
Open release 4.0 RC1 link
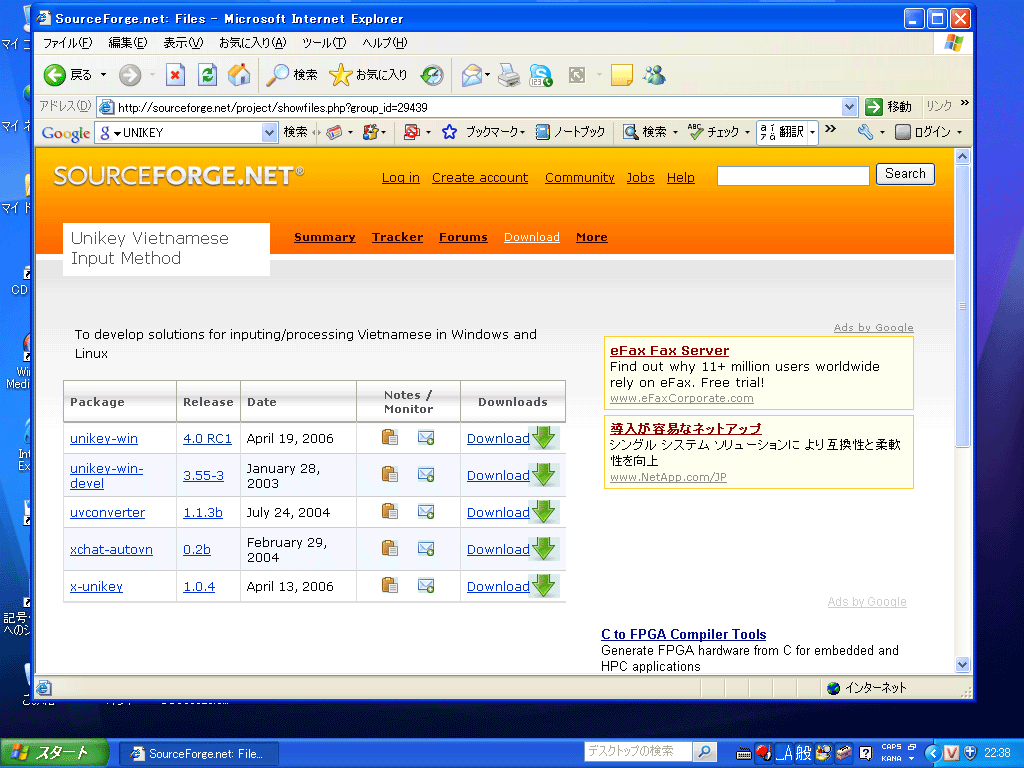tap(208, 438)
